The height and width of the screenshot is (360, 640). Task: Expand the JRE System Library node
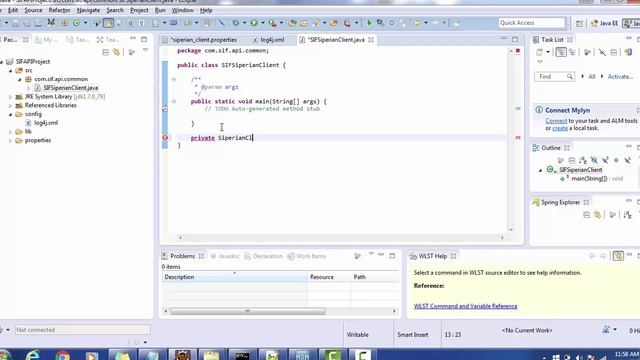11,97
